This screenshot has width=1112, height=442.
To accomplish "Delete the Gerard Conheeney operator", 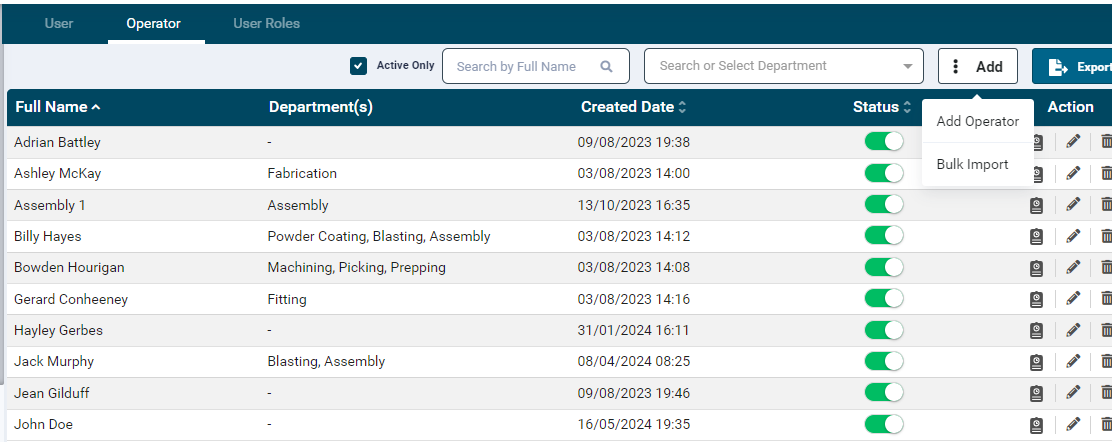I will (x=1106, y=299).
